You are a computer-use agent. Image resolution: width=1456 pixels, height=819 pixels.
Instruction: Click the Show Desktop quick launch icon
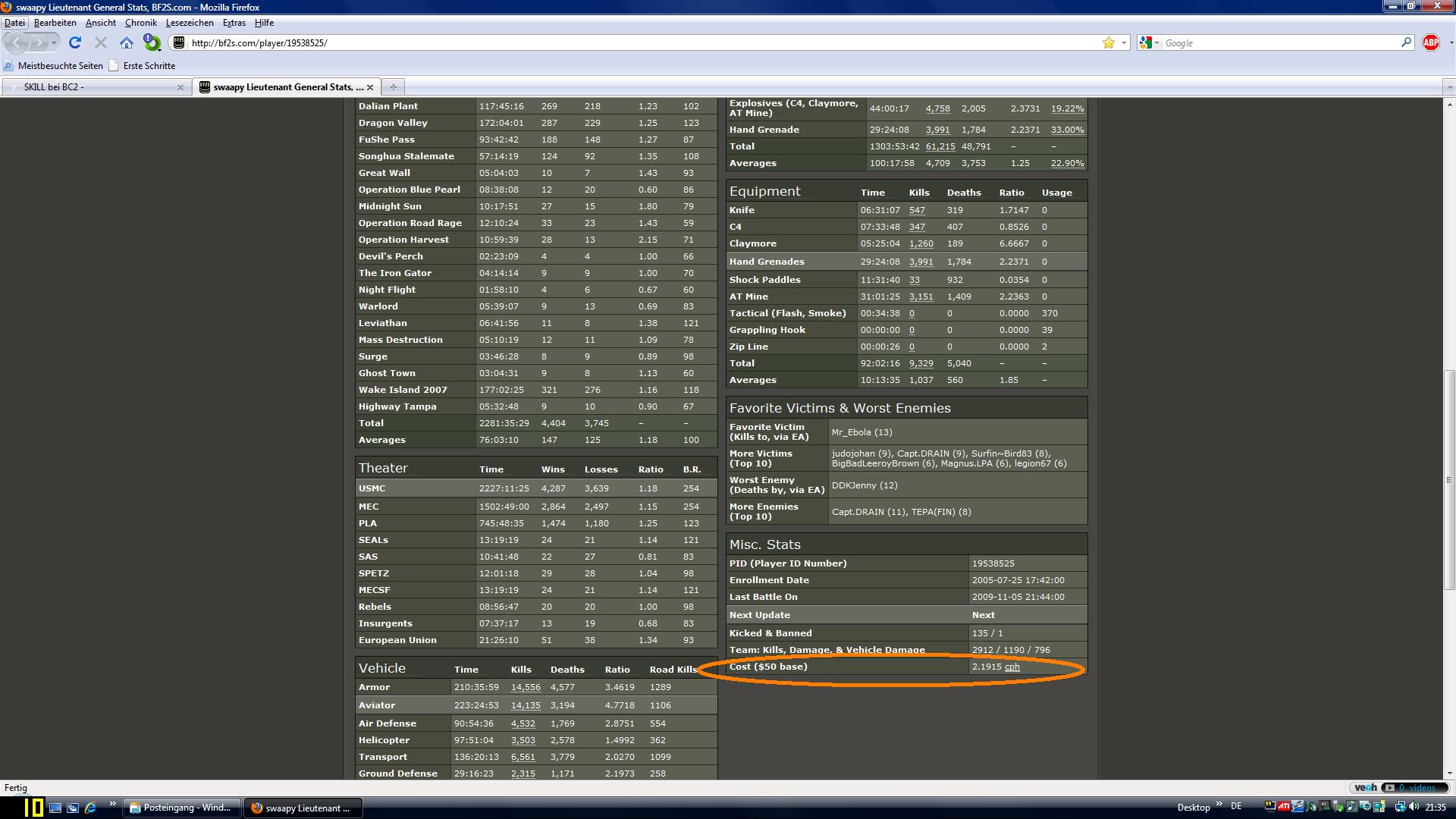pyautogui.click(x=55, y=808)
